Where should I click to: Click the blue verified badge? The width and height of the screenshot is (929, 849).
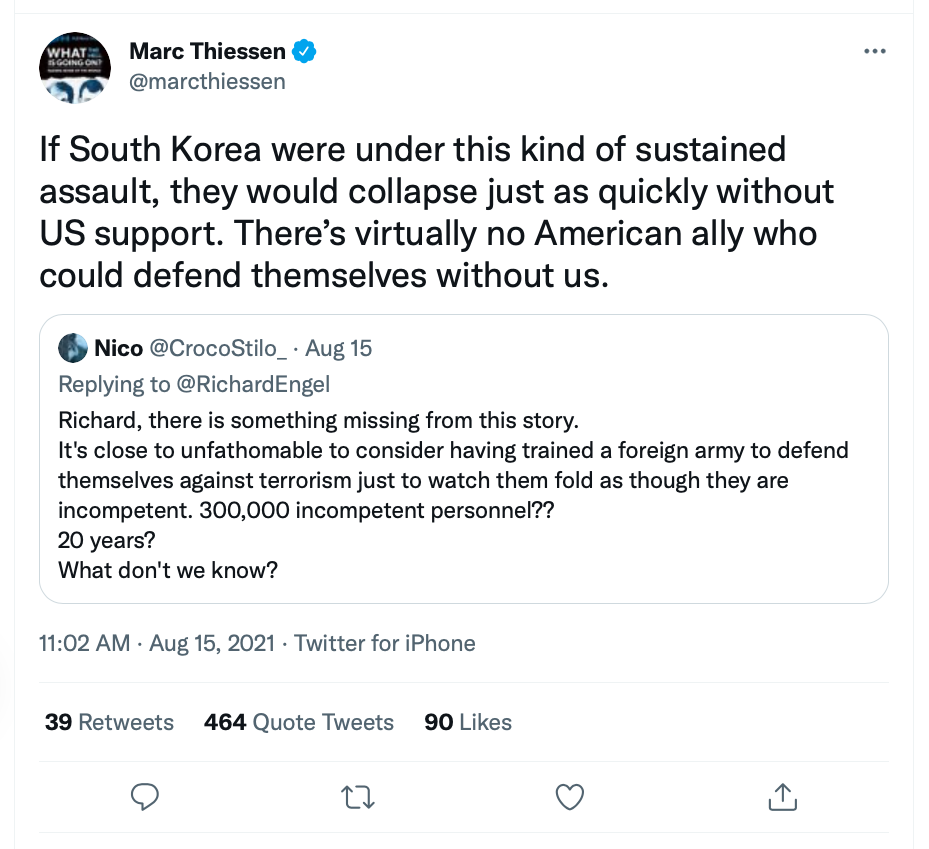(304, 50)
